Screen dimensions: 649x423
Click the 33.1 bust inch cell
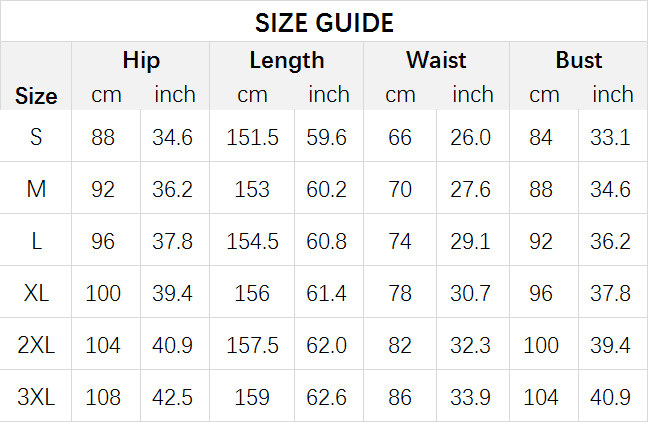tap(610, 137)
